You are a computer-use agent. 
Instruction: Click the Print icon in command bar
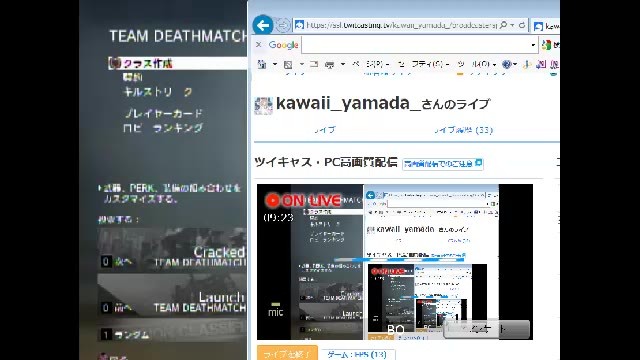point(329,64)
